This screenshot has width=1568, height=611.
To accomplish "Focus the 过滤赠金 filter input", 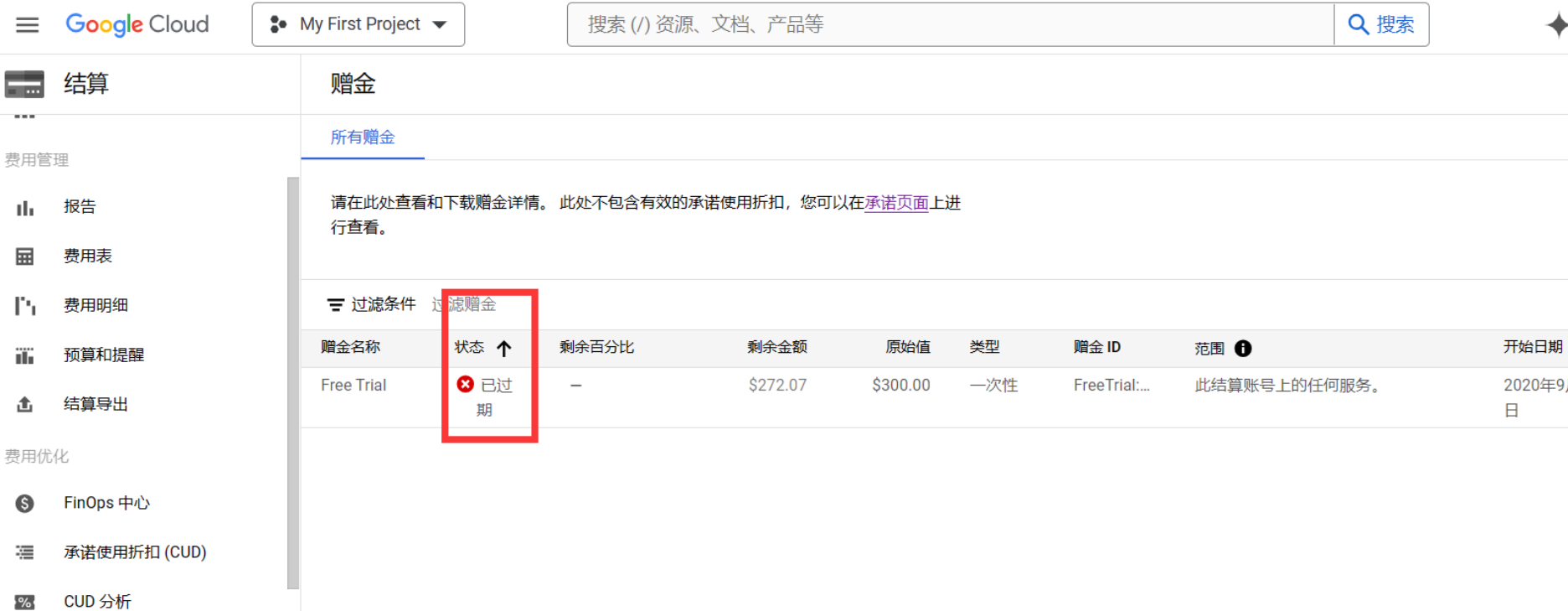I will point(464,304).
